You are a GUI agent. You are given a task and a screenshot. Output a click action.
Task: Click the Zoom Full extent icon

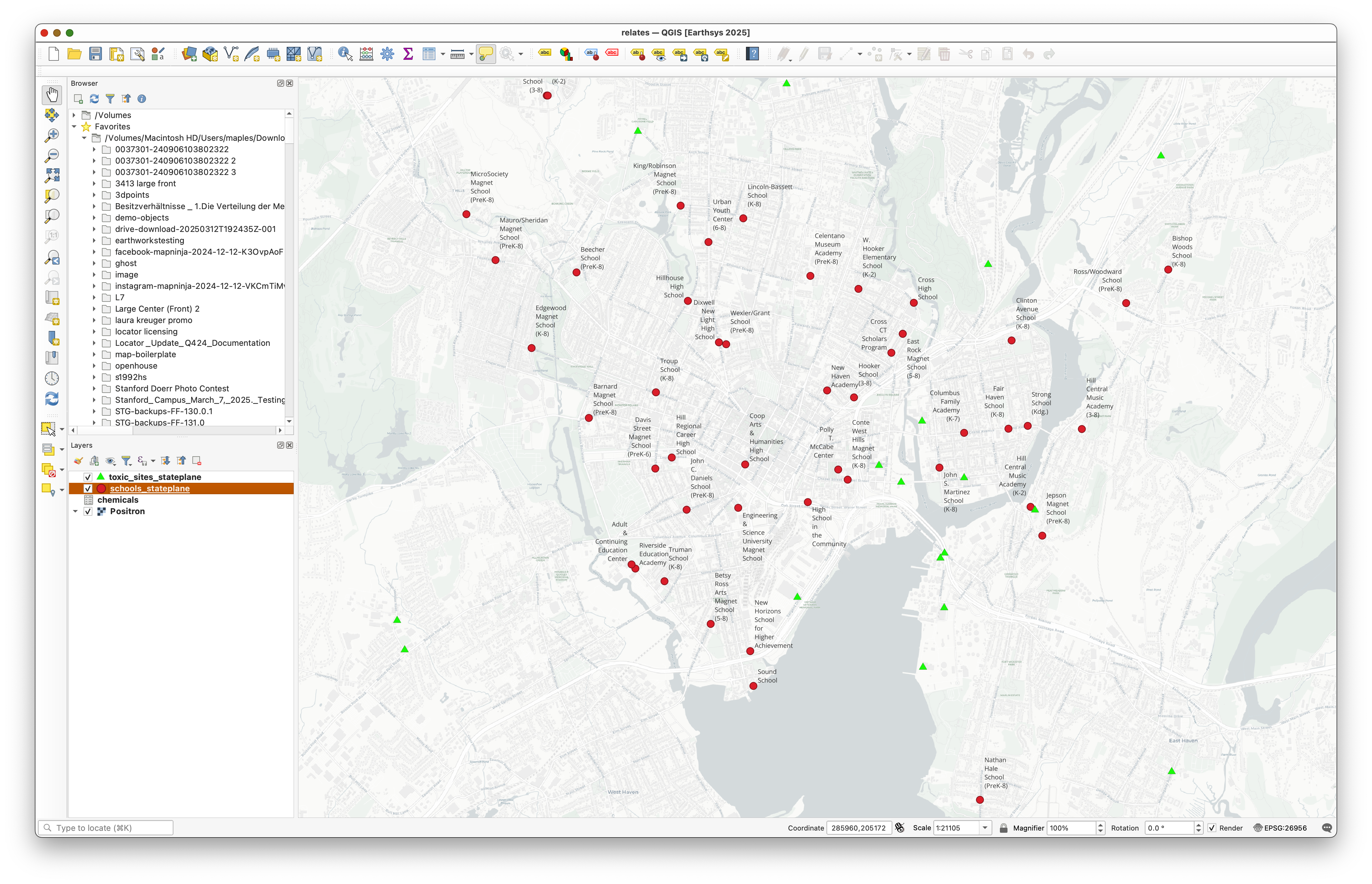[52, 175]
